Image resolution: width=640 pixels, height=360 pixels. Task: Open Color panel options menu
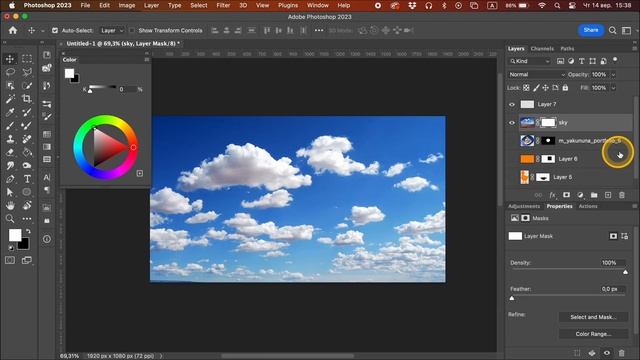[147, 60]
